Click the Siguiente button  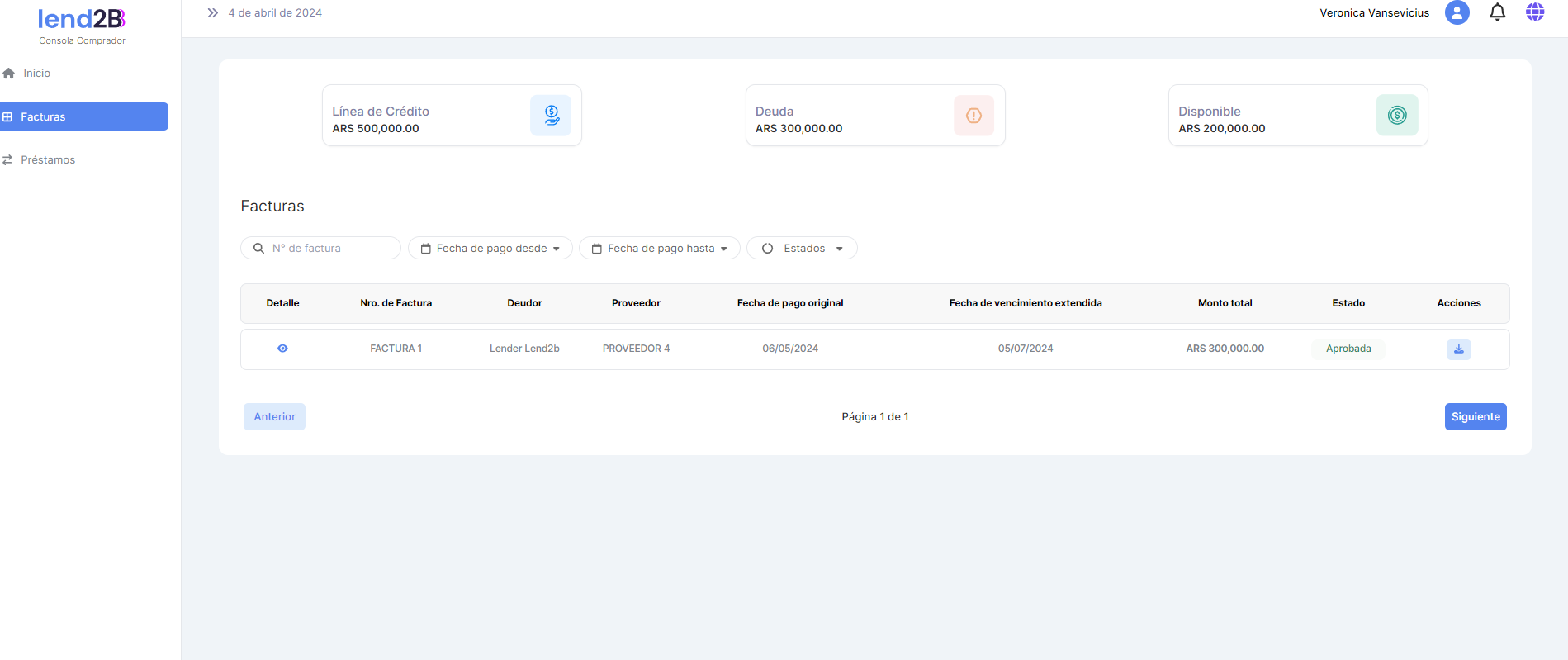tap(1475, 417)
